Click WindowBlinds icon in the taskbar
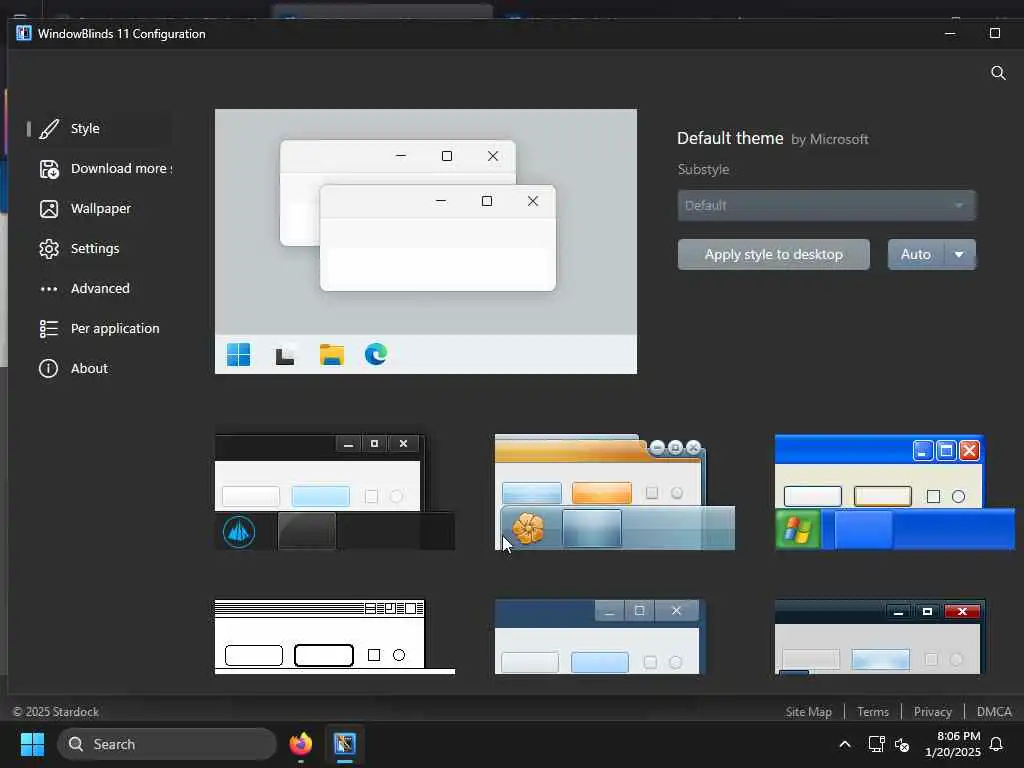This screenshot has height=768, width=1024. point(345,744)
